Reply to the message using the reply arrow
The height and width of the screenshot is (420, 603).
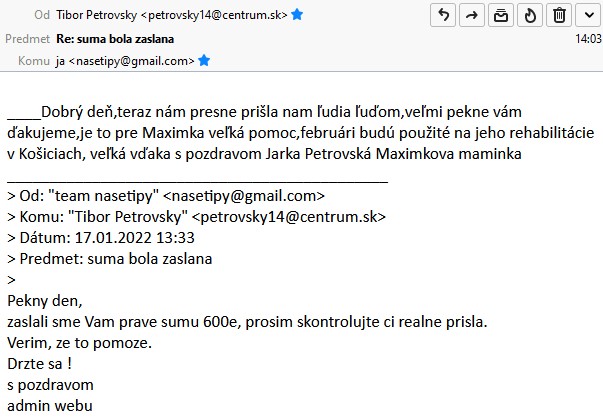(x=443, y=15)
